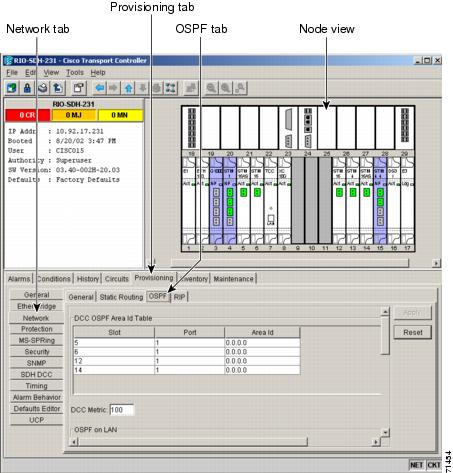Open the Tools menu
453x473 pixels.
pos(75,73)
